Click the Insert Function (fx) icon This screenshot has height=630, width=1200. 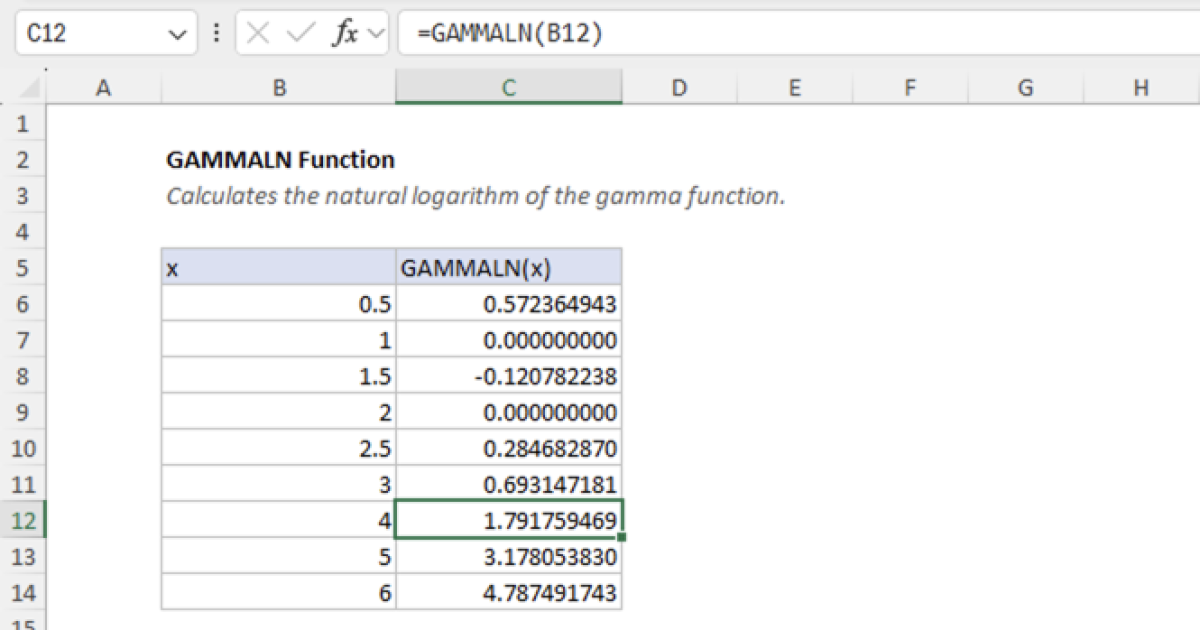point(345,32)
